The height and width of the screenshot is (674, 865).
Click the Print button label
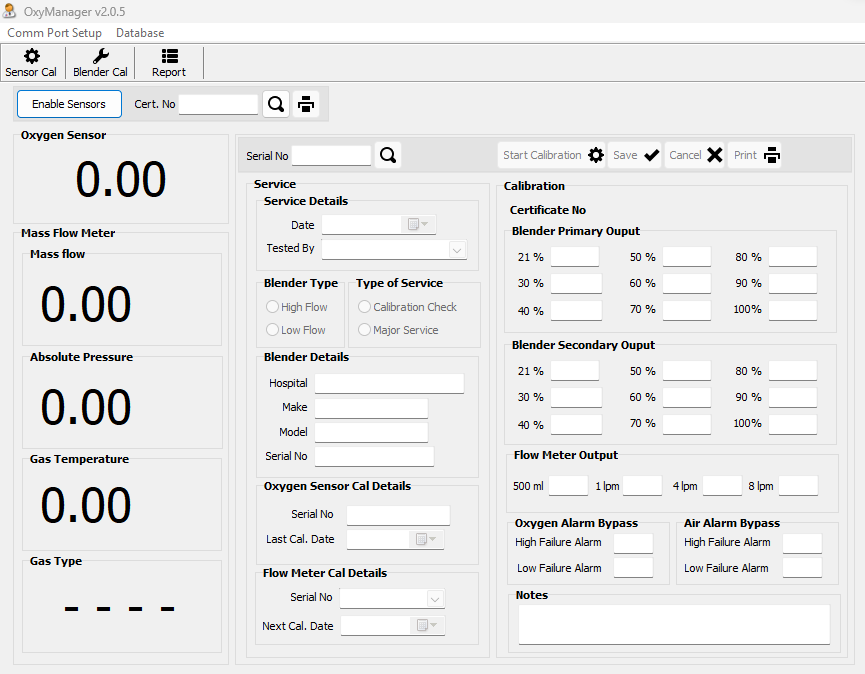[x=745, y=155]
